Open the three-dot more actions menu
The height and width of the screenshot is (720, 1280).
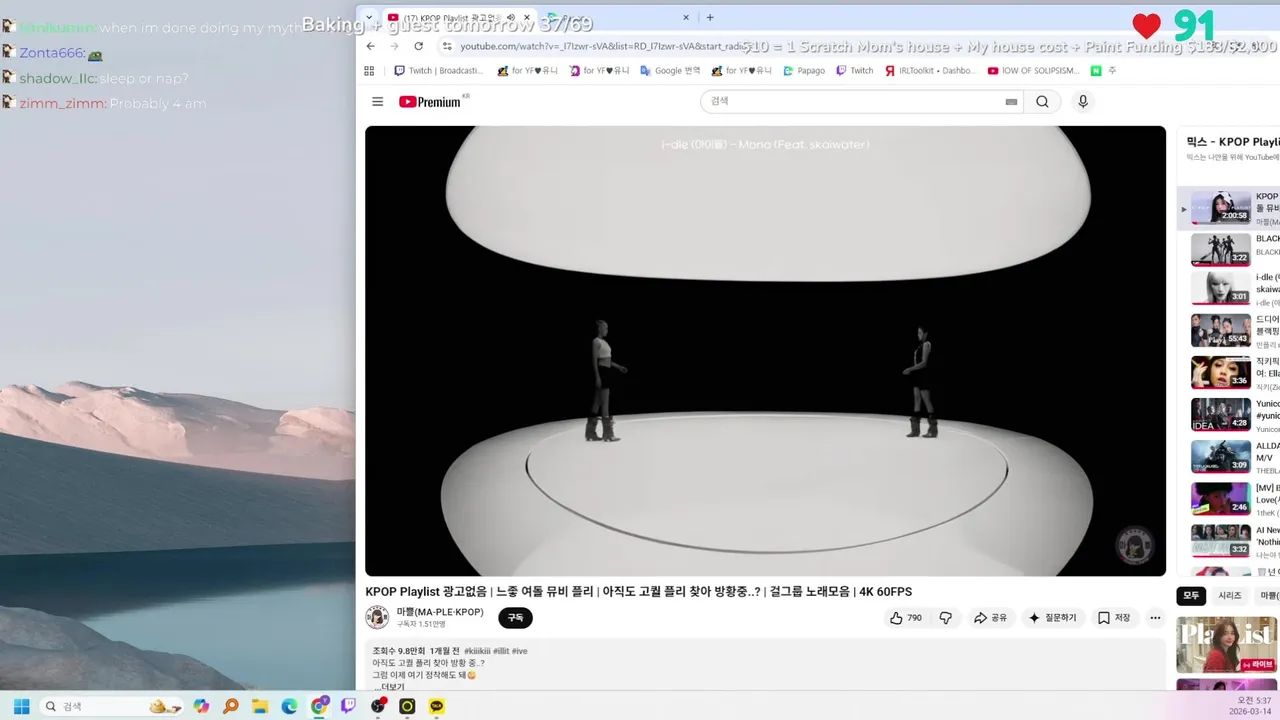click(x=1155, y=618)
